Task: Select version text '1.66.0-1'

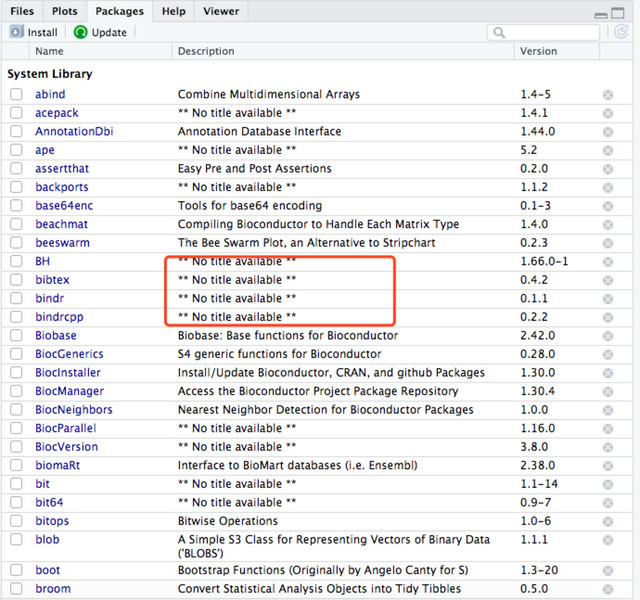Action: click(x=544, y=261)
